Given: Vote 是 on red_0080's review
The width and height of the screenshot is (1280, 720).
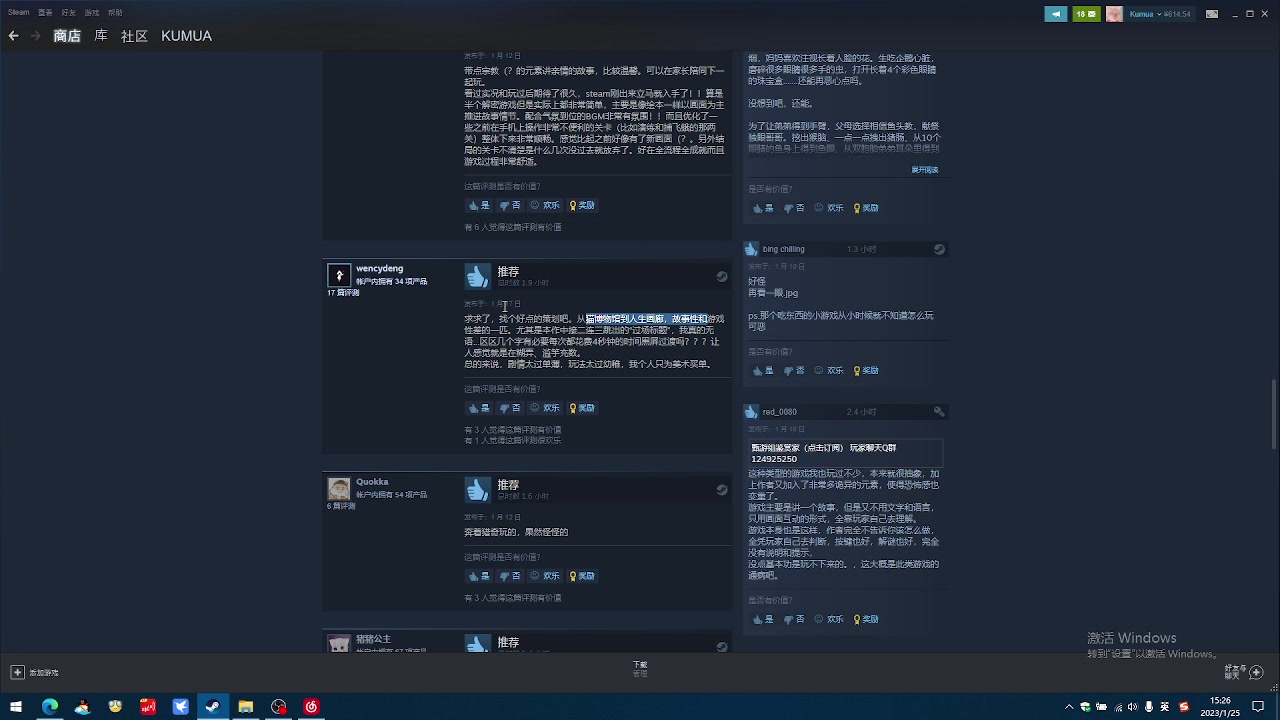Looking at the screenshot, I should pyautogui.click(x=763, y=619).
